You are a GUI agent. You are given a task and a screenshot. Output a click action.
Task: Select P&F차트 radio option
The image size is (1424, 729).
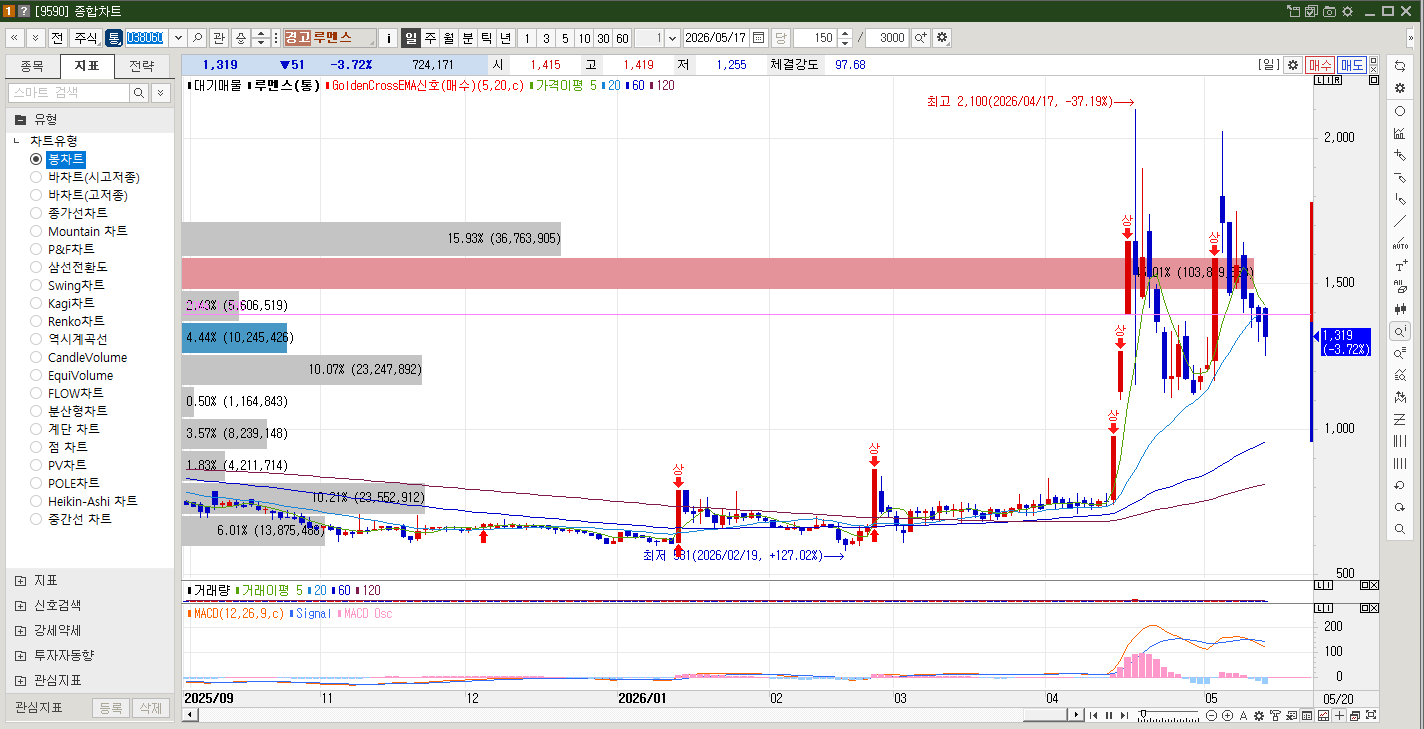36,249
